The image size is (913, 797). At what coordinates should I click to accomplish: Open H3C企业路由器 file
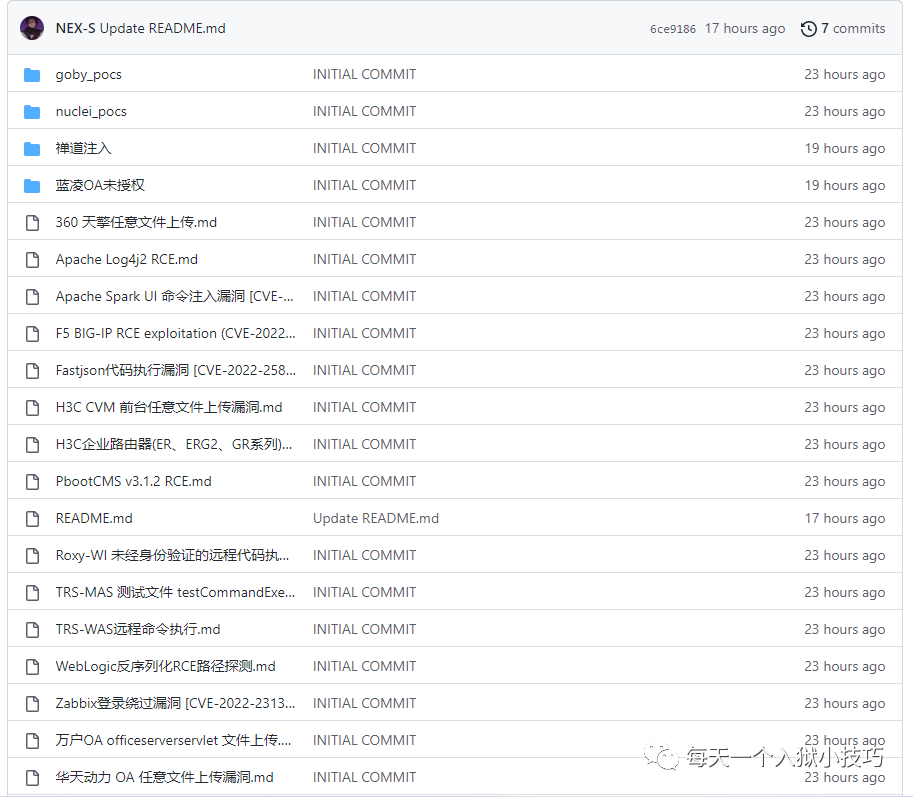(174, 444)
